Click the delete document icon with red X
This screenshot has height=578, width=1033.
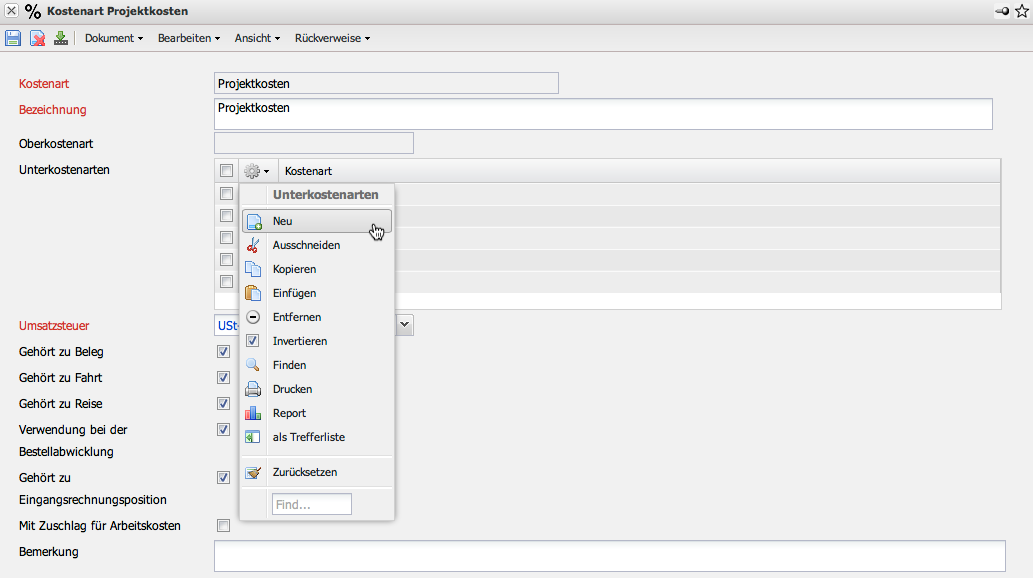click(37, 38)
